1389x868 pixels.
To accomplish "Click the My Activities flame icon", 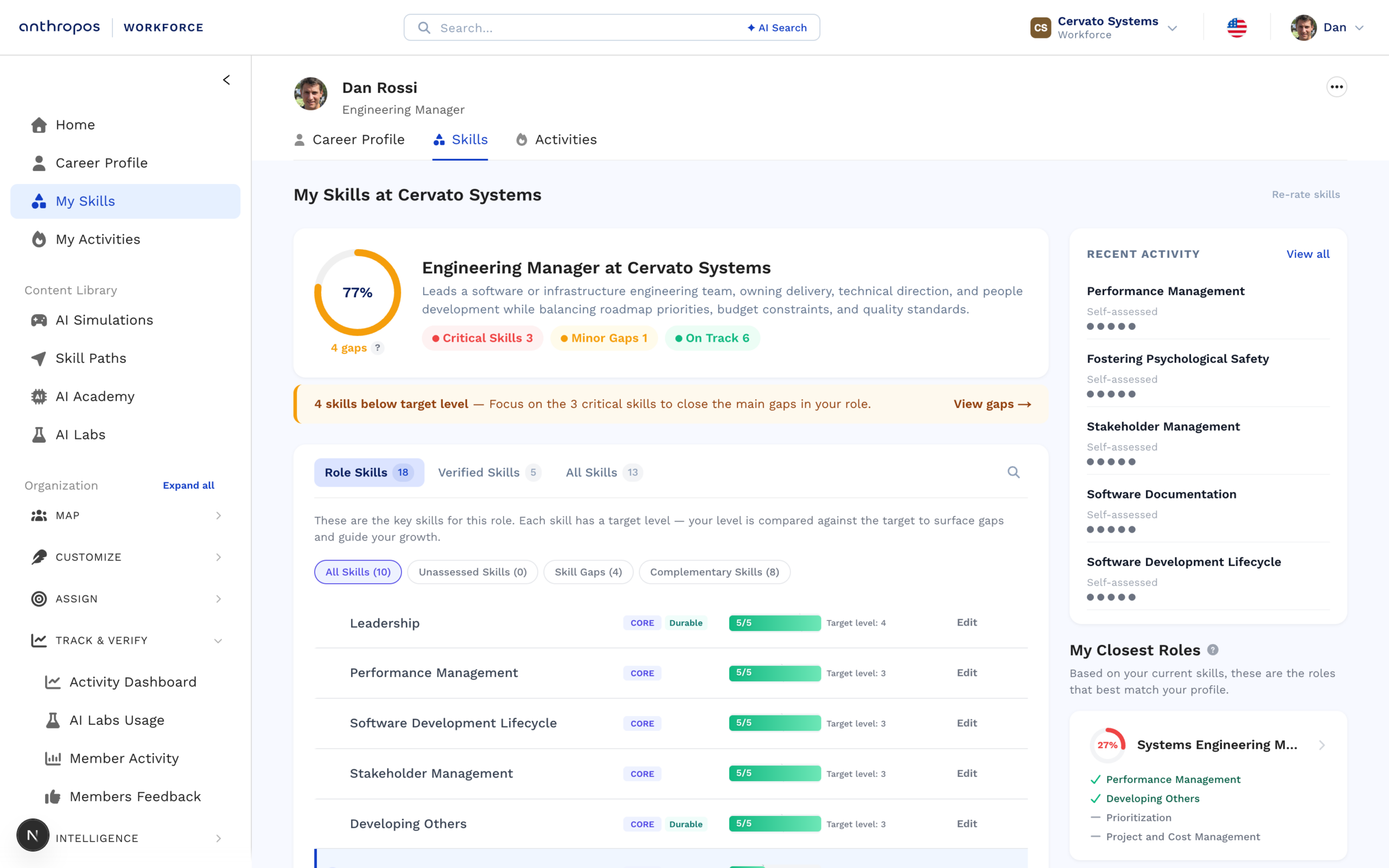I will point(39,239).
